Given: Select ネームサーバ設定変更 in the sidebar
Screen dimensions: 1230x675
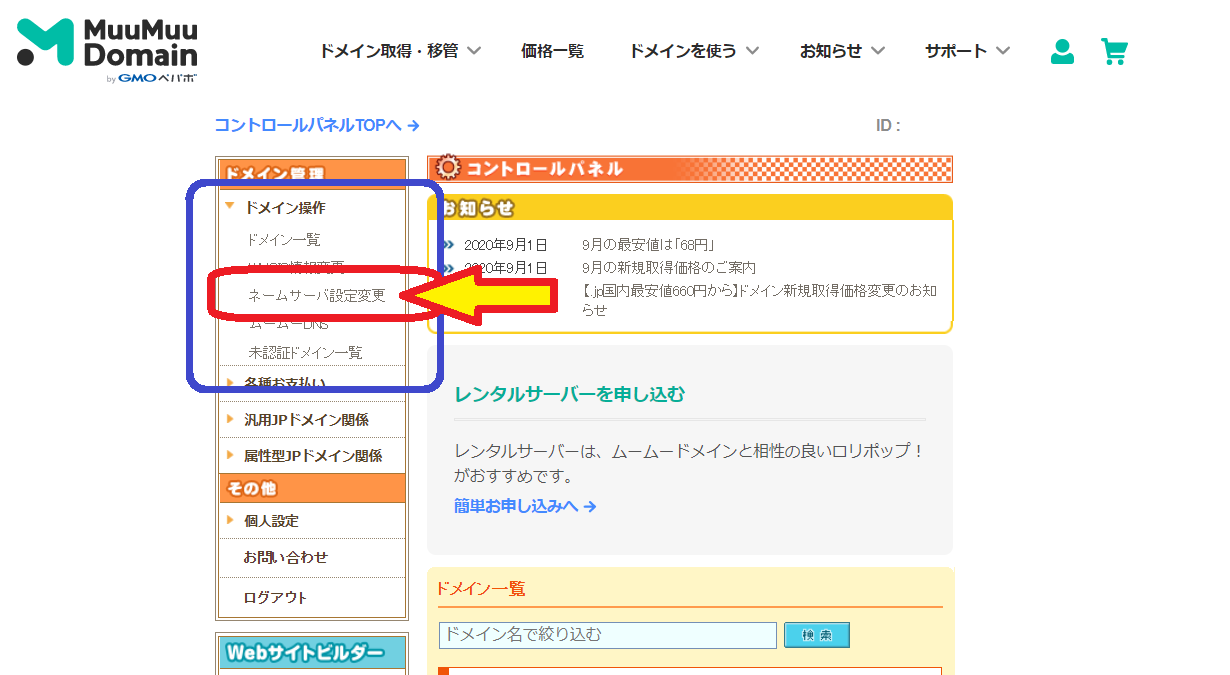Looking at the screenshot, I should point(316,296).
